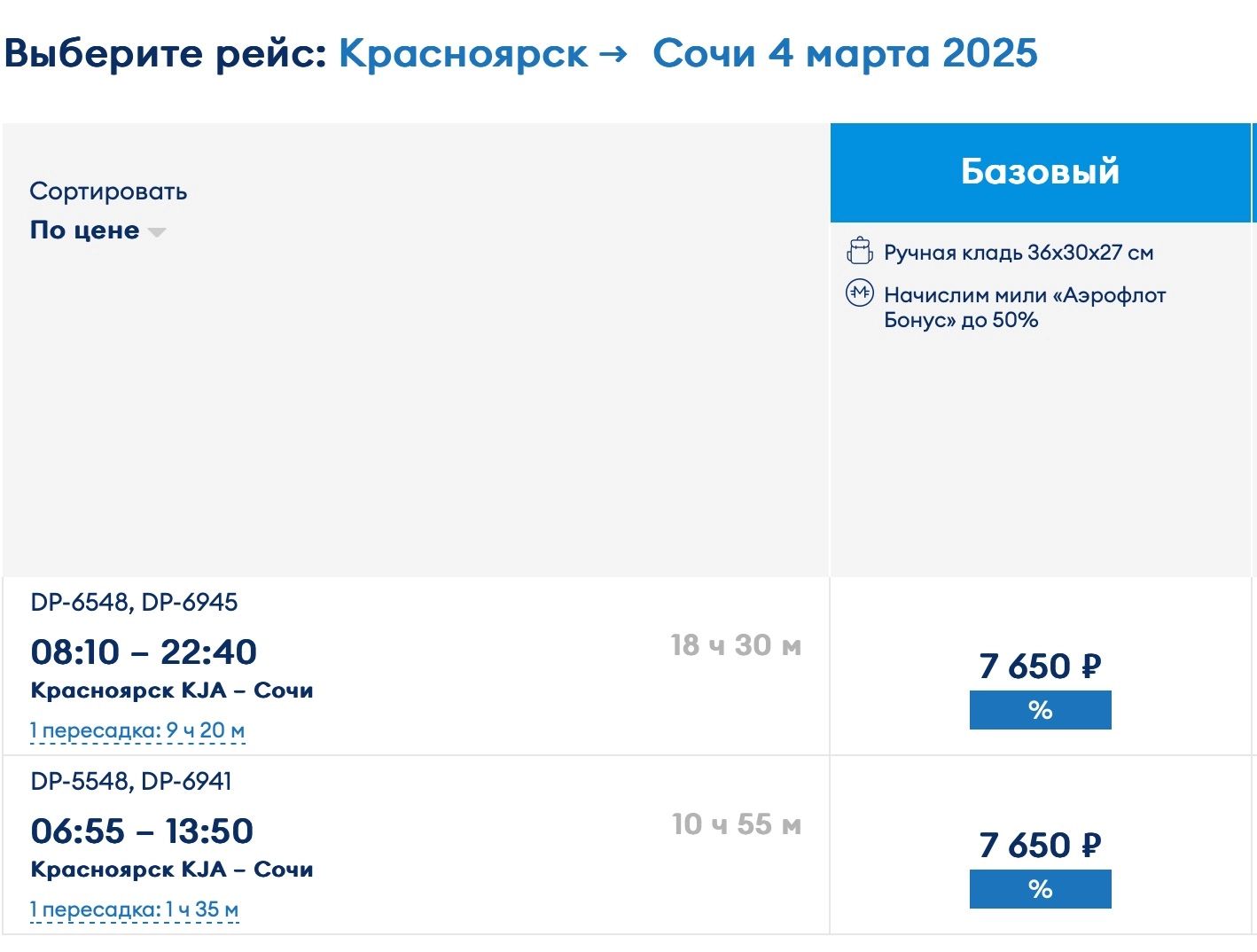Image resolution: width=1257 pixels, height=952 pixels.
Task: Click the % discount badge for flight DP-6548
Action: [1040, 710]
